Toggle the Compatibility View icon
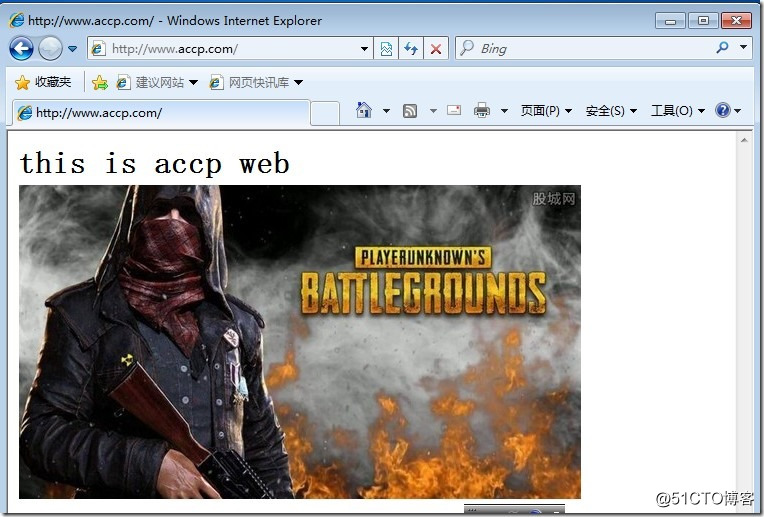 tap(386, 49)
